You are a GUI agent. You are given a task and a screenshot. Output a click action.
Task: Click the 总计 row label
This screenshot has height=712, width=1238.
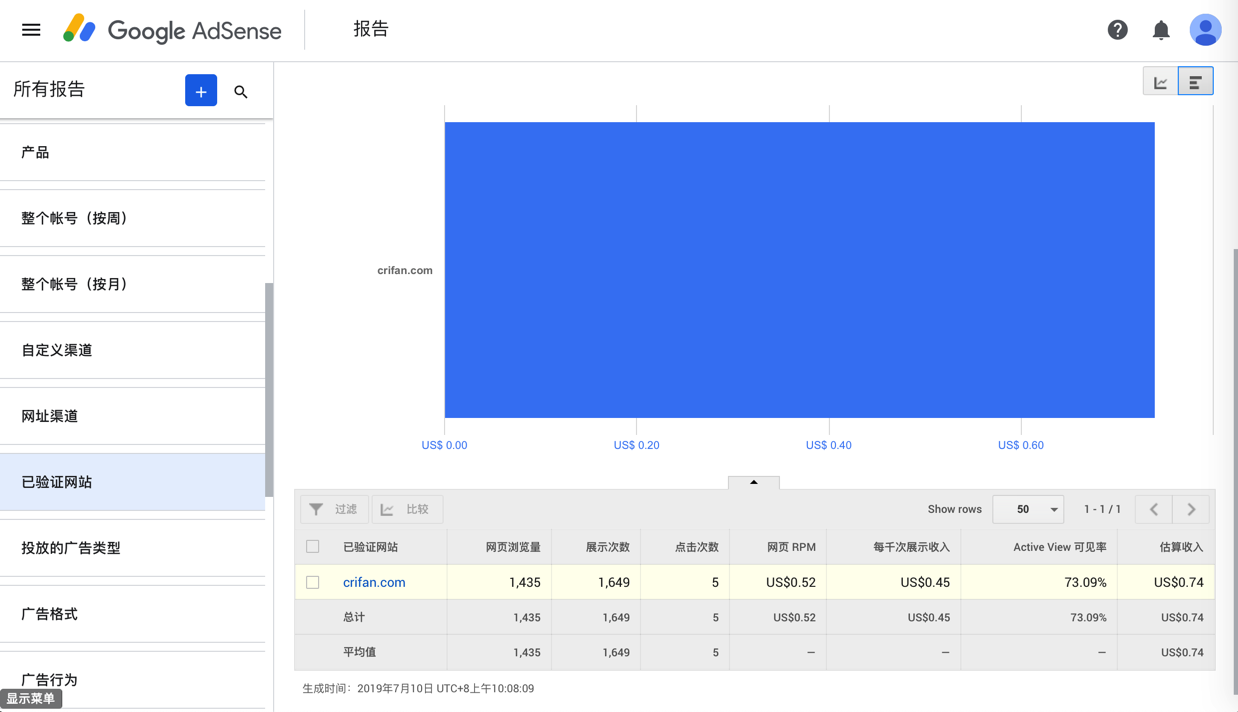tap(354, 617)
